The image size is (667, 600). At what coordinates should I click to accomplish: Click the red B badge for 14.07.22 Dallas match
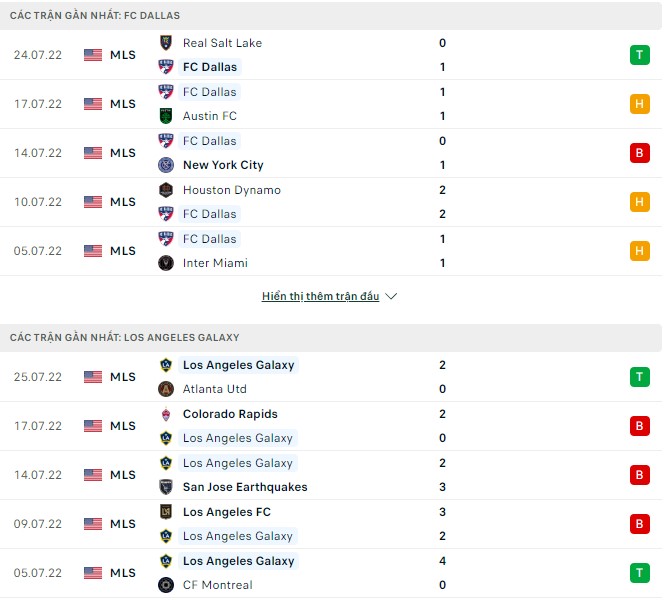[x=639, y=153]
